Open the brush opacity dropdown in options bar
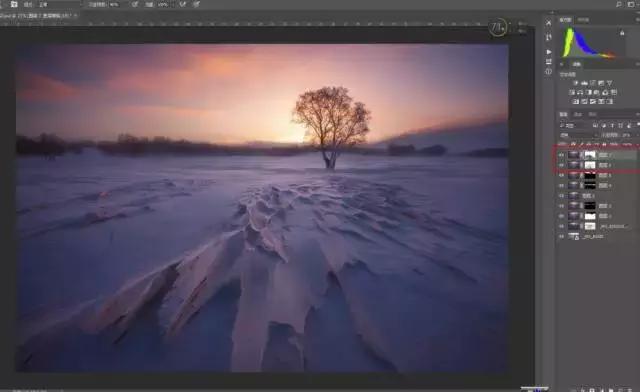The height and width of the screenshot is (392, 640). (114, 4)
